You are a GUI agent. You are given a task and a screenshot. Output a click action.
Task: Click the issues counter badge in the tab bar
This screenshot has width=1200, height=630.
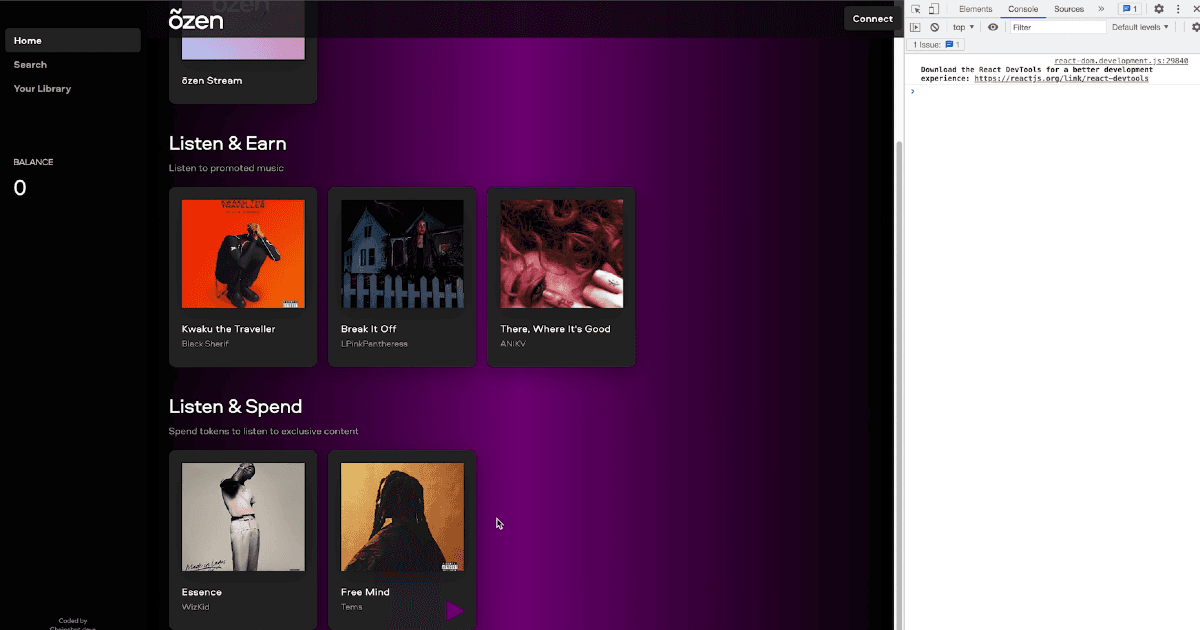point(1129,9)
